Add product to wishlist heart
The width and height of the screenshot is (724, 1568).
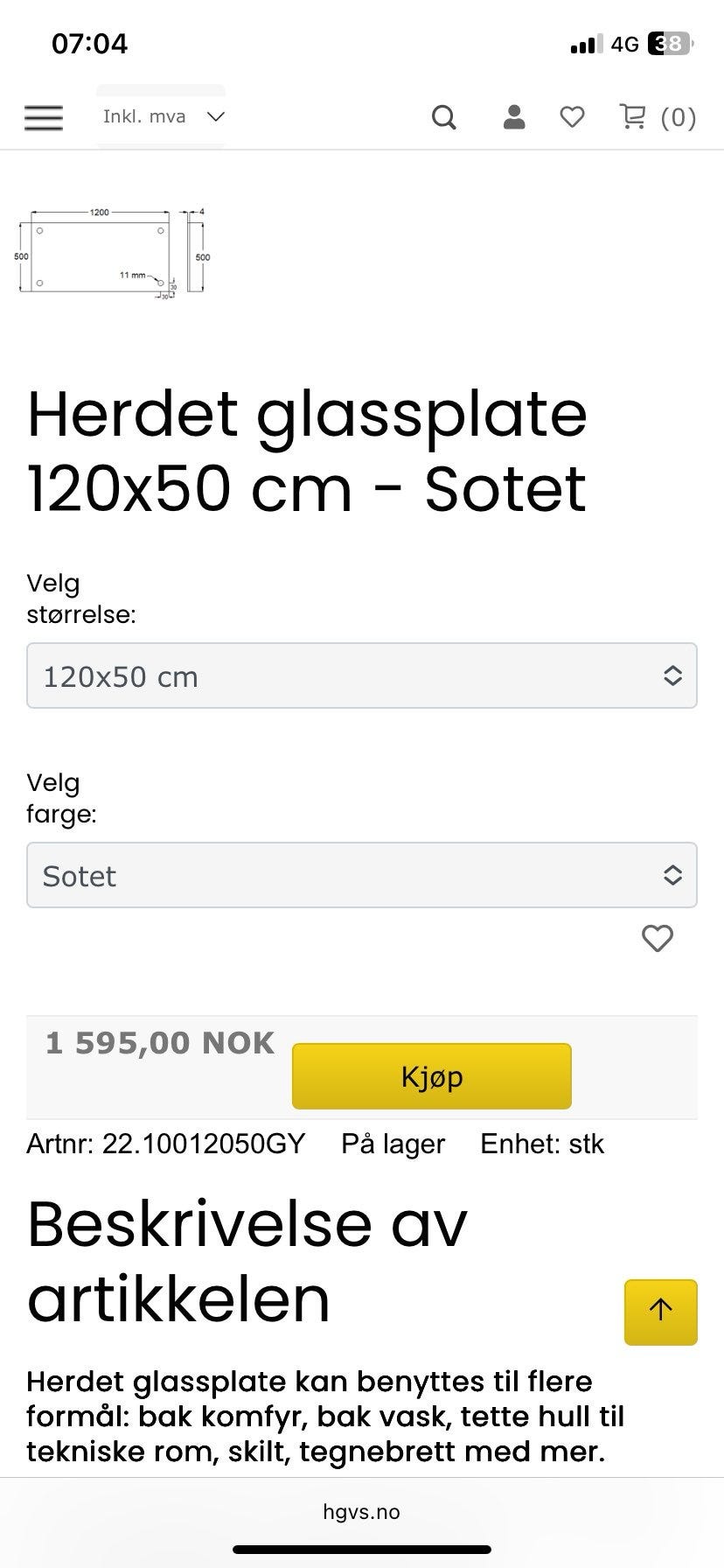(x=658, y=938)
